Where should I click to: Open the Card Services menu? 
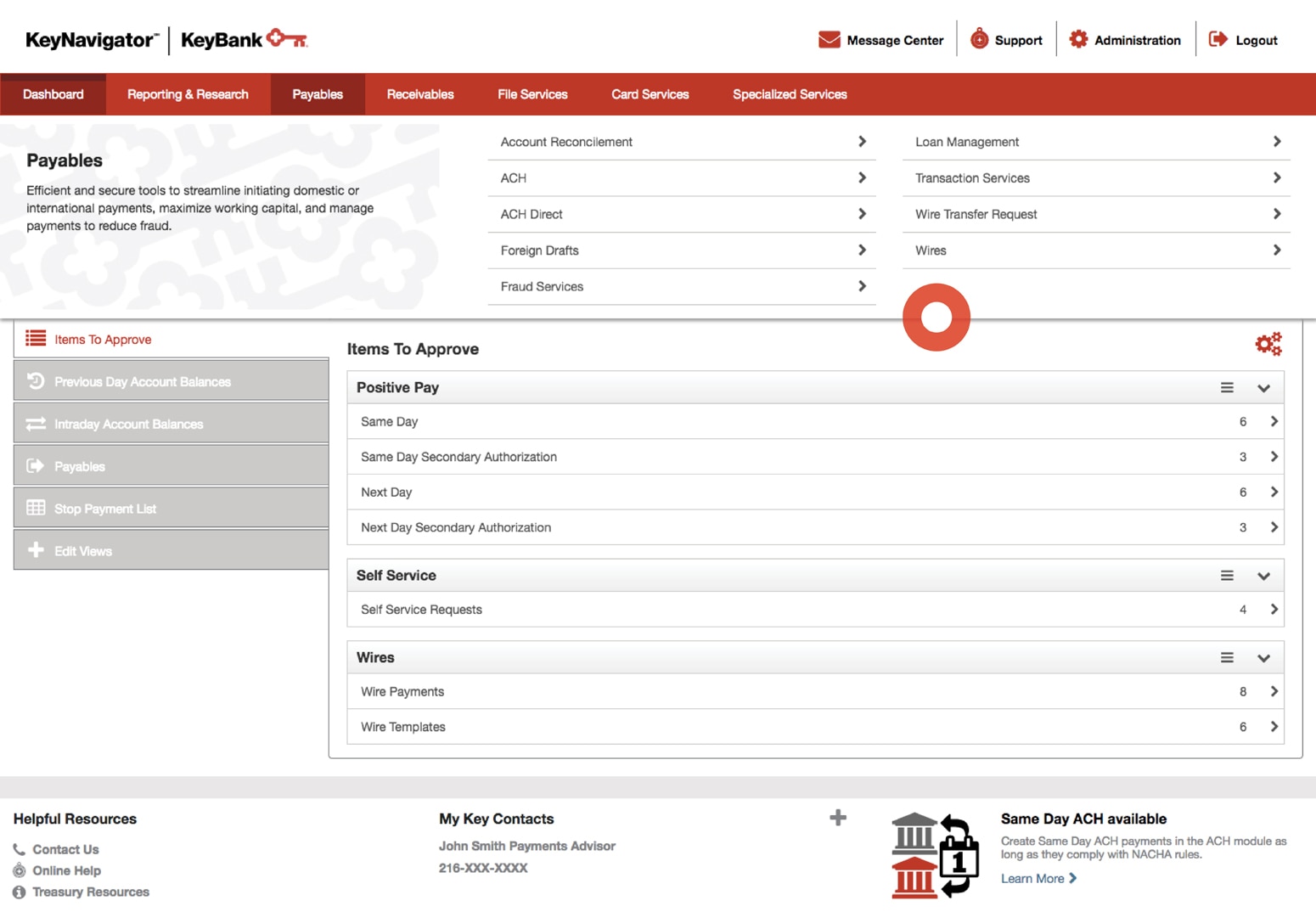click(650, 94)
